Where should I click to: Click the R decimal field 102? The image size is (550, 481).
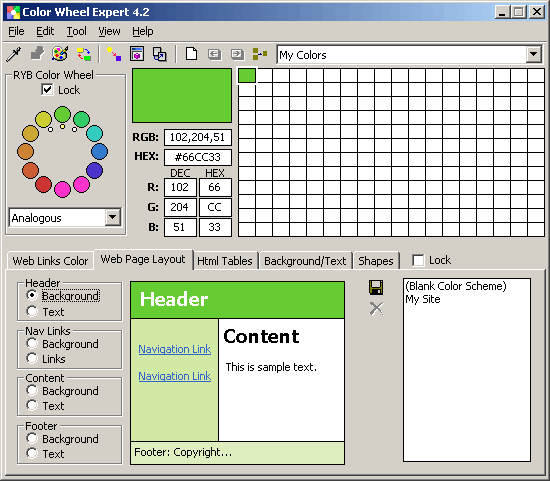pyautogui.click(x=180, y=187)
